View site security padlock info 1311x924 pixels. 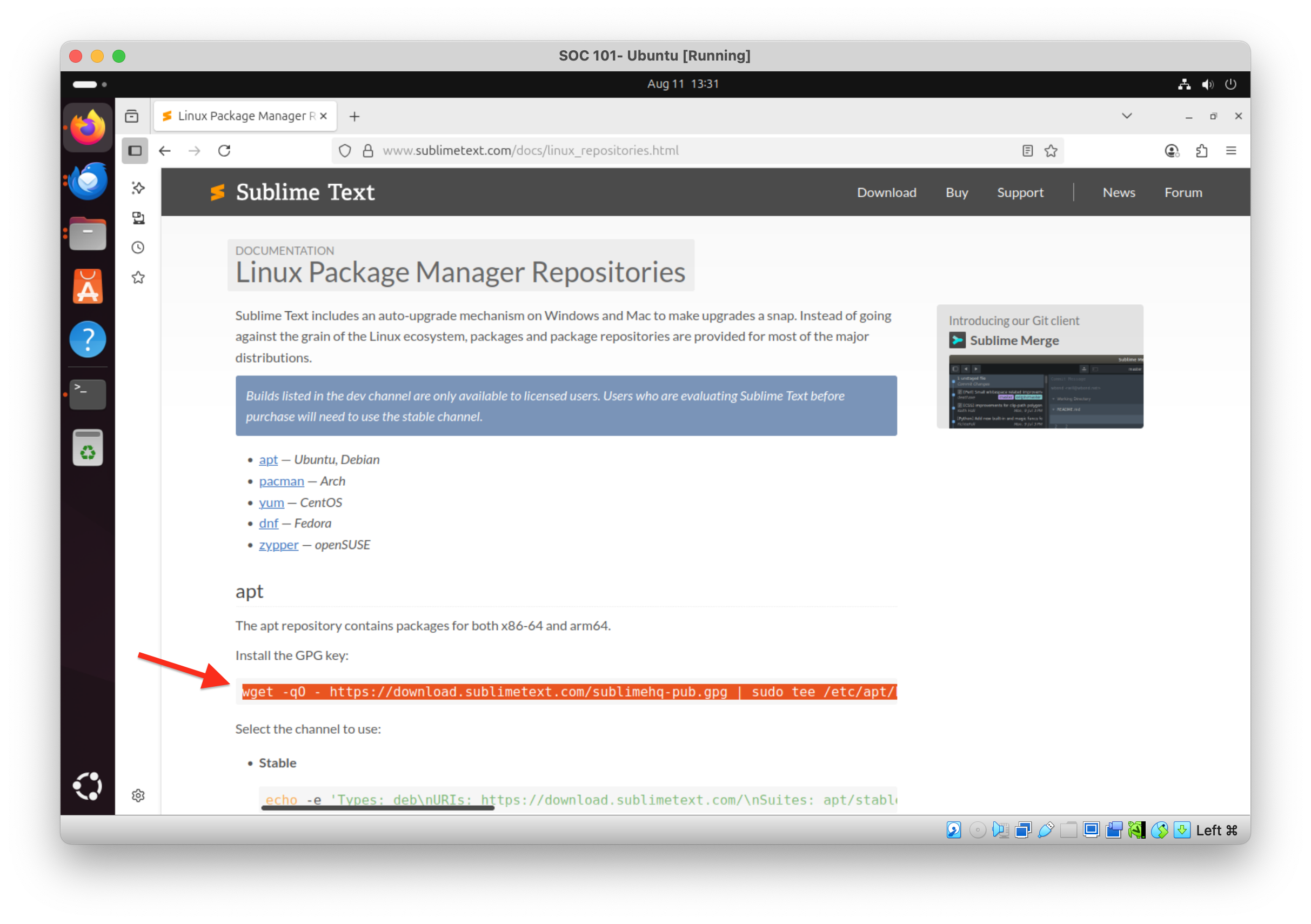(x=369, y=151)
